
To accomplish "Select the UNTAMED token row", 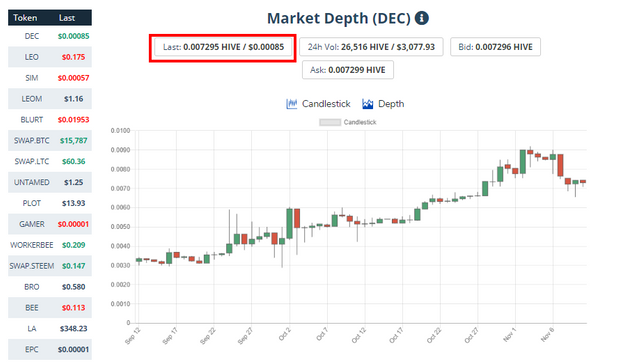I will point(50,182).
